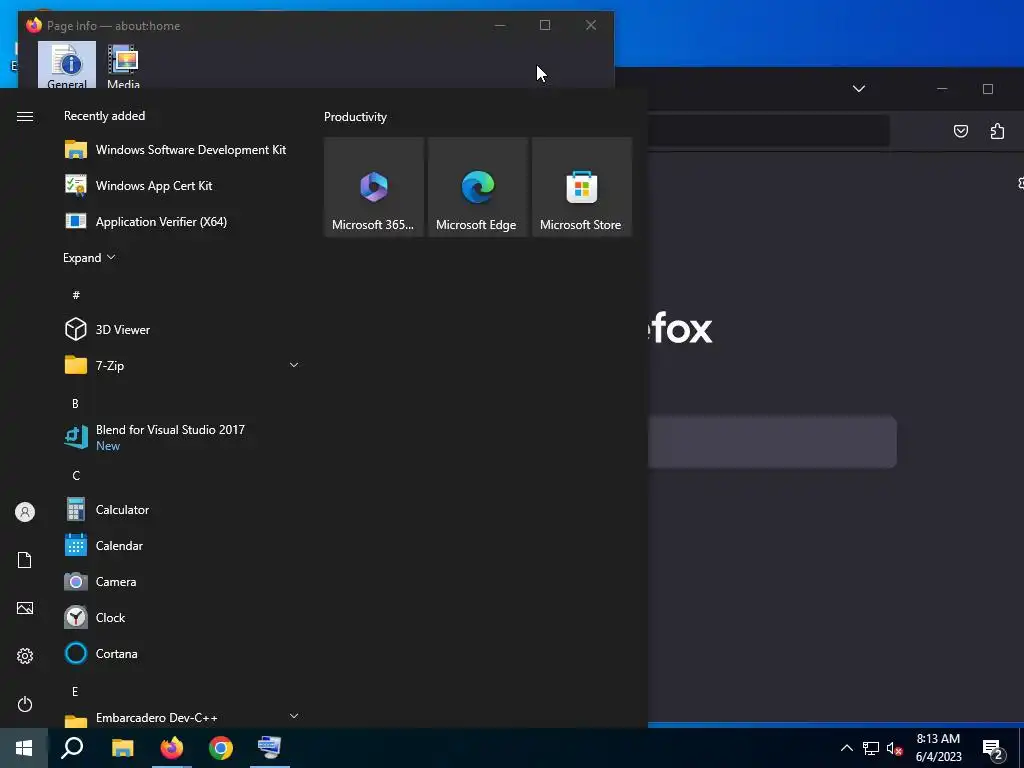Open the user account icon
This screenshot has width=1024, height=768.
click(x=25, y=512)
